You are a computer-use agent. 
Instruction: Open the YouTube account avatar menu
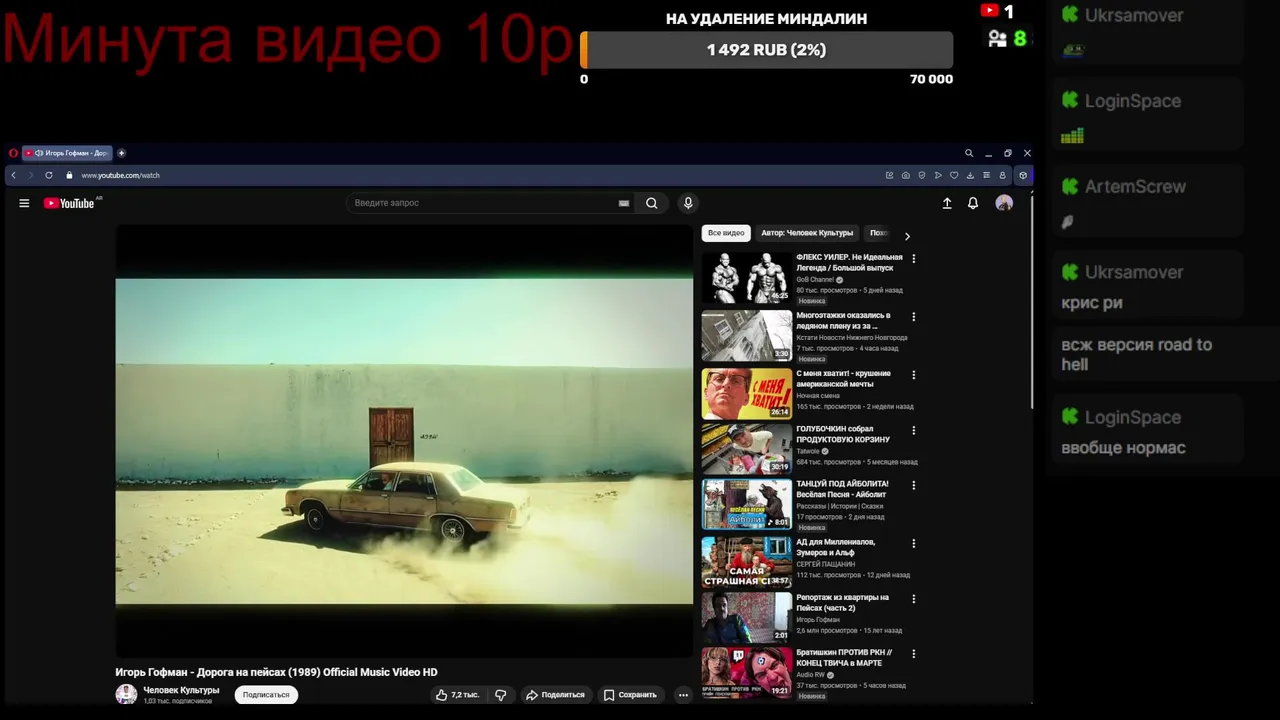(1004, 203)
